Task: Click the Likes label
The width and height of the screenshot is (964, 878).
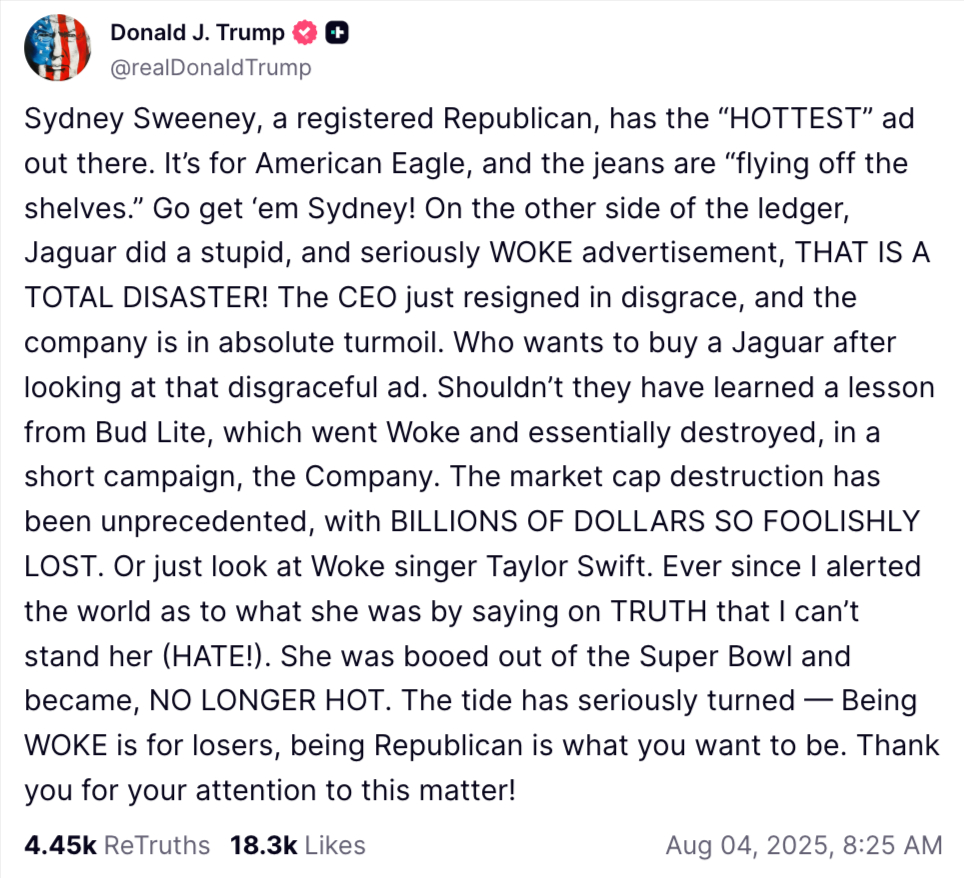Action: (335, 845)
